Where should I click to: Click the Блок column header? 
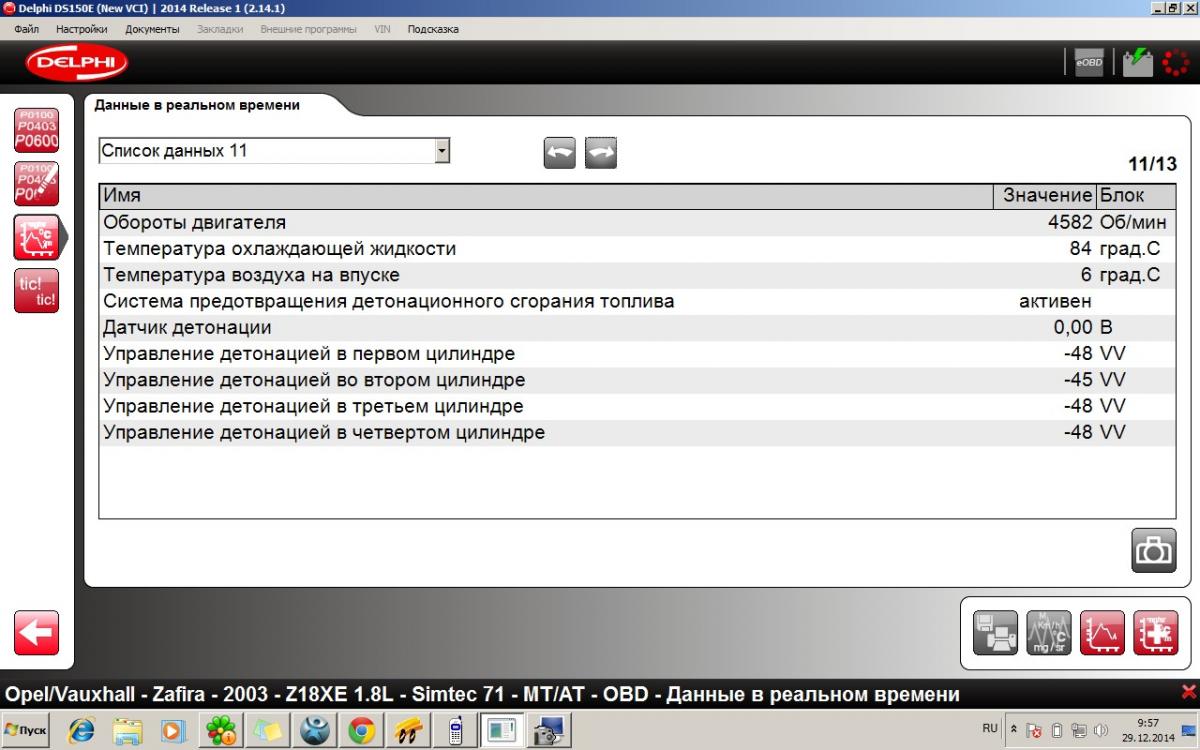tap(1137, 196)
